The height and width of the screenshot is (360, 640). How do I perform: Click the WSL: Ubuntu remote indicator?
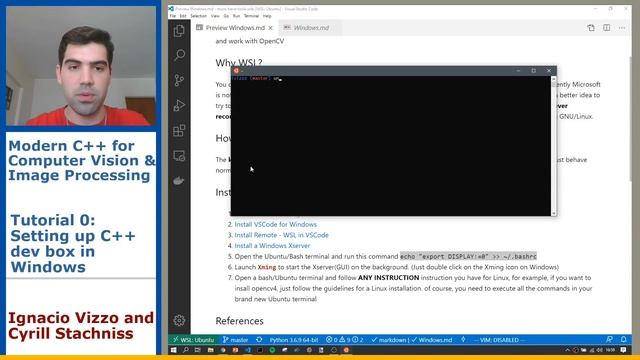tap(193, 340)
